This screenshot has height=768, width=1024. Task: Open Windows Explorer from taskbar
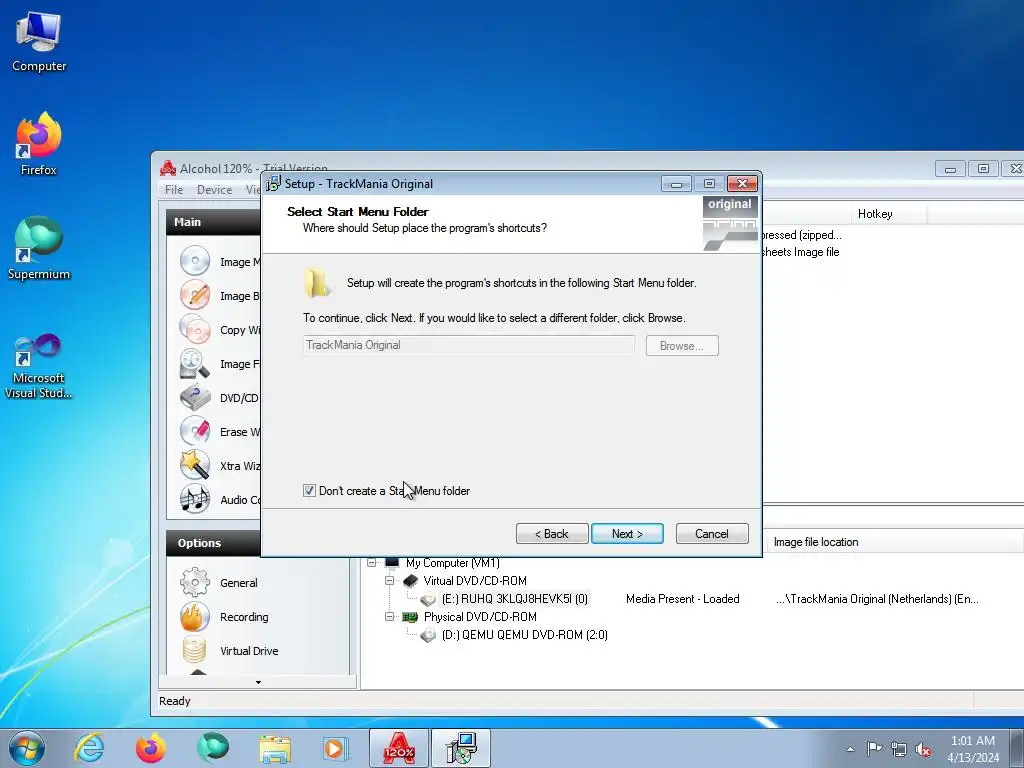tap(275, 749)
